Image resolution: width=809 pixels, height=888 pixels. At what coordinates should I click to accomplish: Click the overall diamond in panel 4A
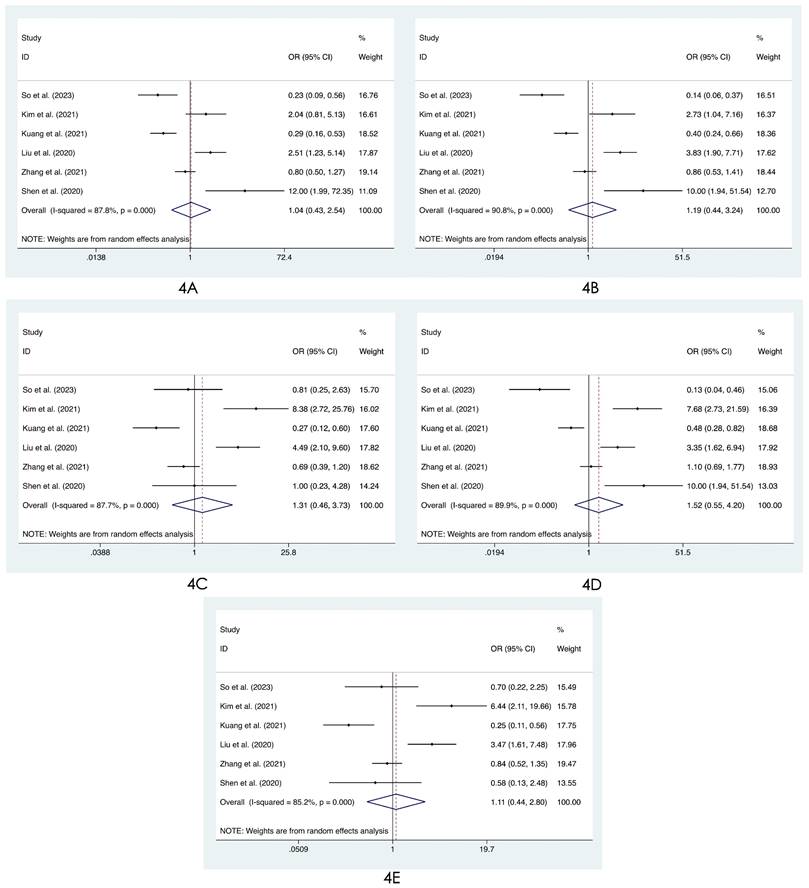point(192,210)
